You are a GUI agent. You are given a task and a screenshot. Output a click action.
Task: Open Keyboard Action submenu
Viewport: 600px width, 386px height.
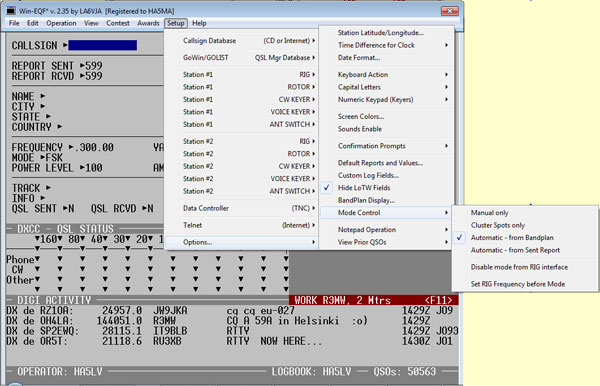coord(386,75)
